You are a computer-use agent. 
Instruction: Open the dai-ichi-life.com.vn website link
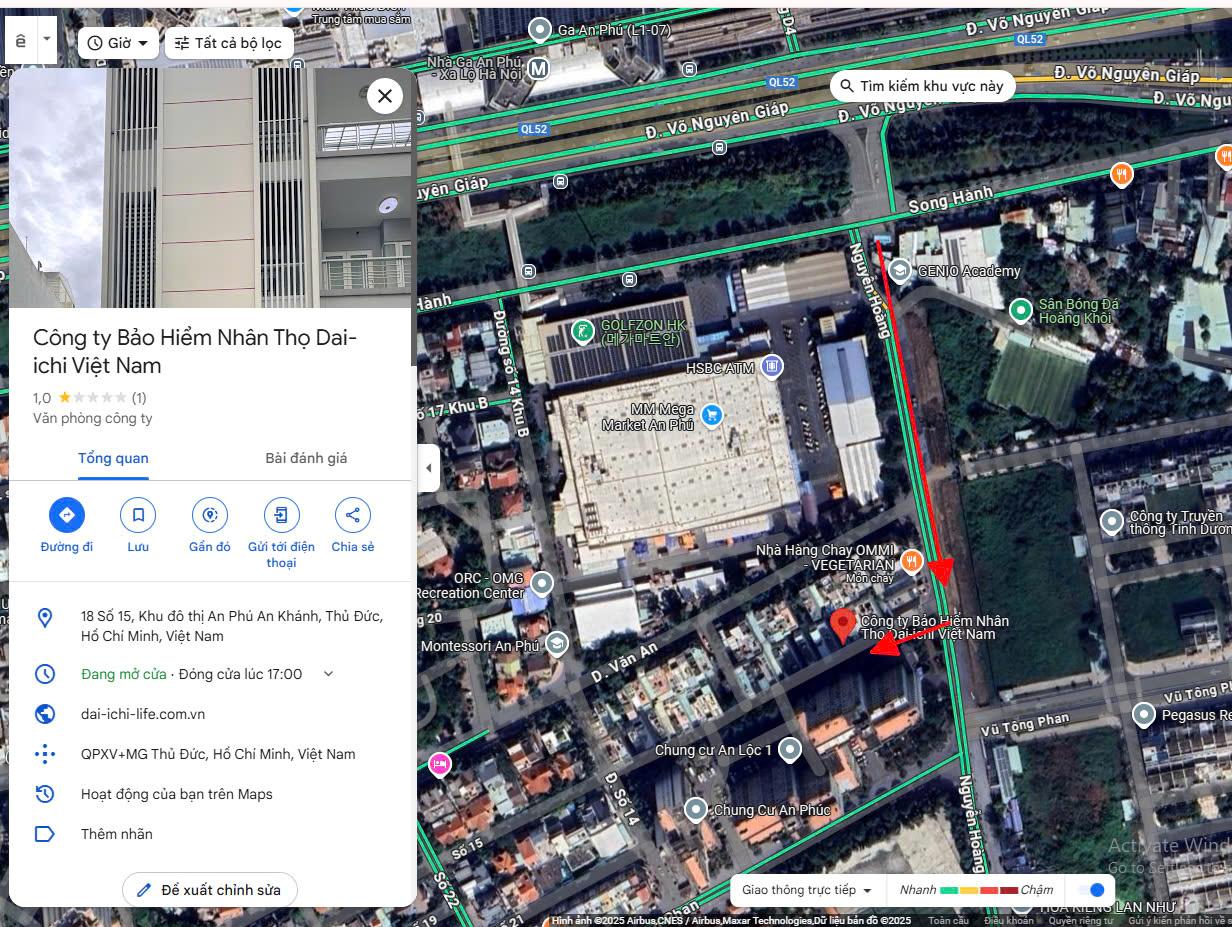143,714
